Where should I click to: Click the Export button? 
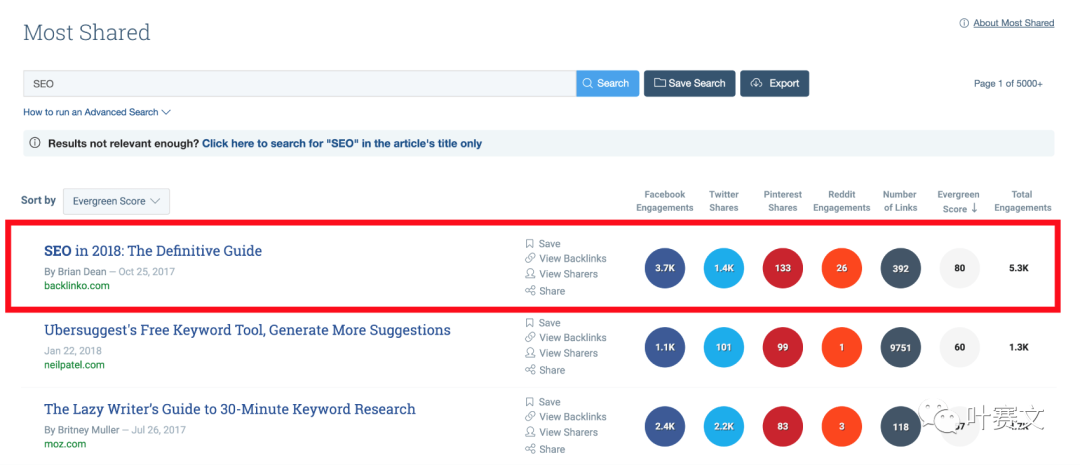[x=774, y=83]
